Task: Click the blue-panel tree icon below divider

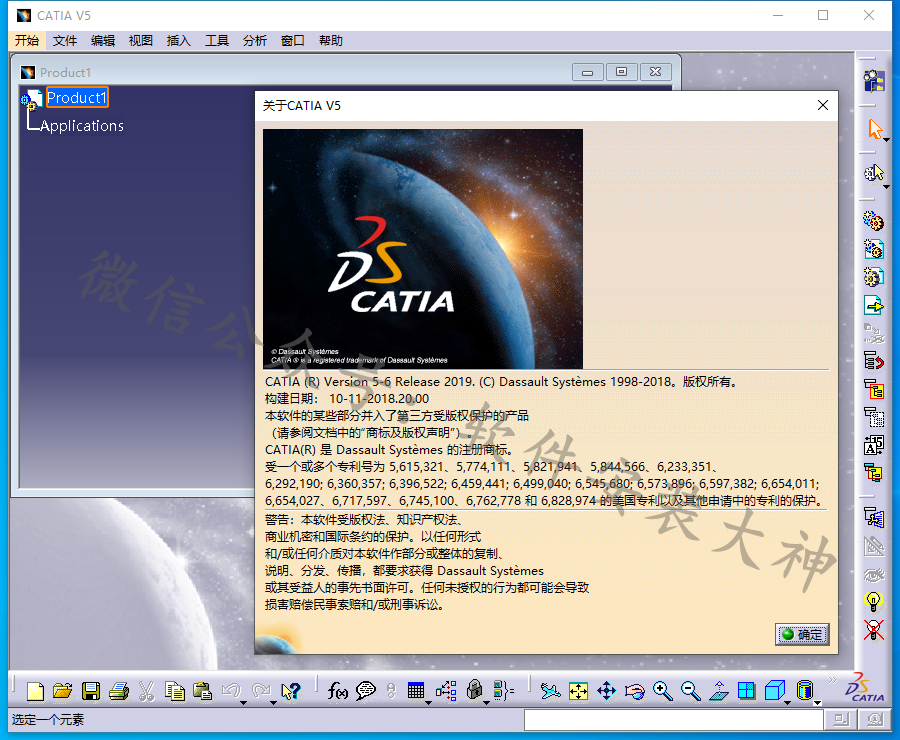Action: pos(874,517)
